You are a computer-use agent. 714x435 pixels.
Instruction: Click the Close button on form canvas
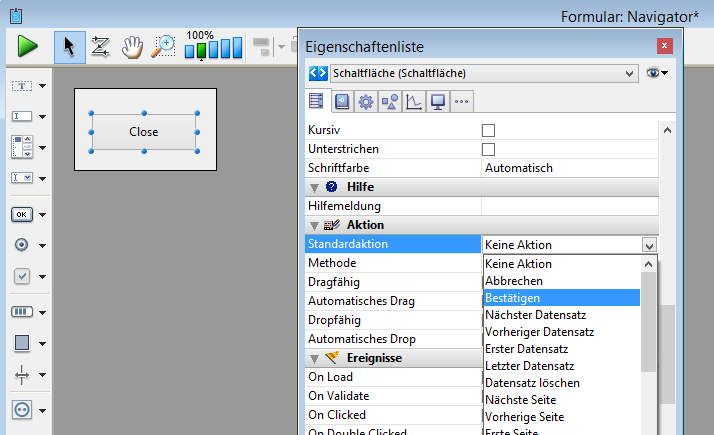click(x=144, y=132)
